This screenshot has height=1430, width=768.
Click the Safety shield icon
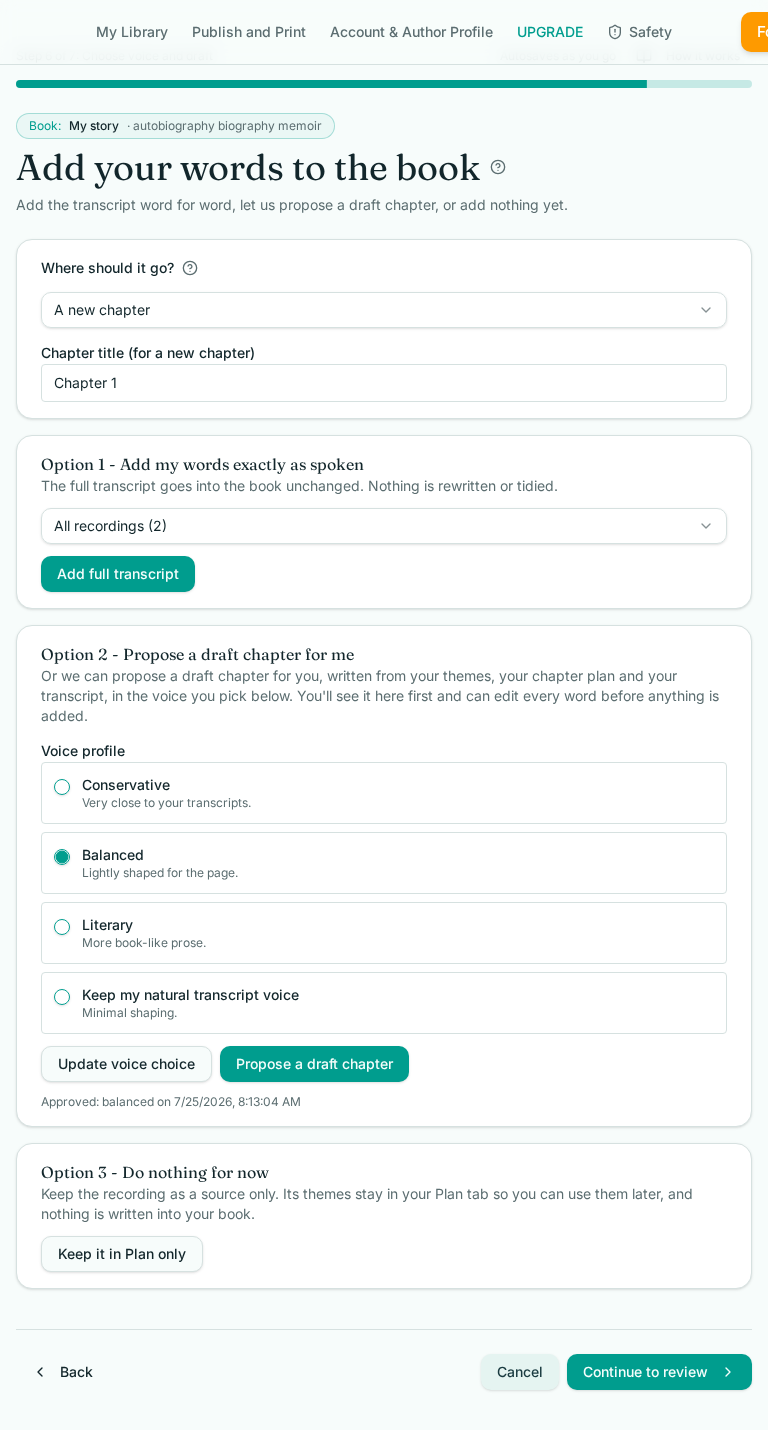(x=615, y=32)
